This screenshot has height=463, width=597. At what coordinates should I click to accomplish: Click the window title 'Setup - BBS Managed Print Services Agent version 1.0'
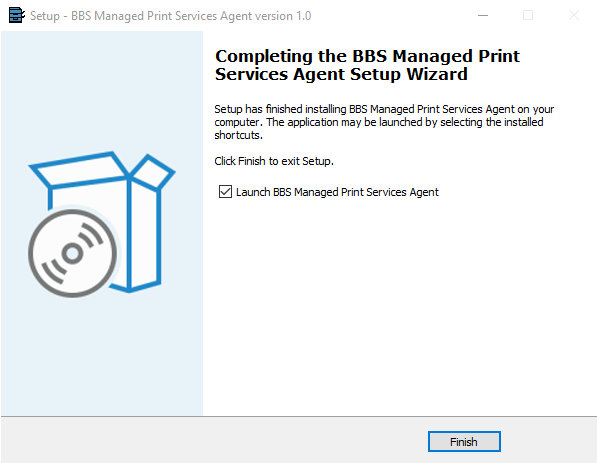click(x=171, y=16)
